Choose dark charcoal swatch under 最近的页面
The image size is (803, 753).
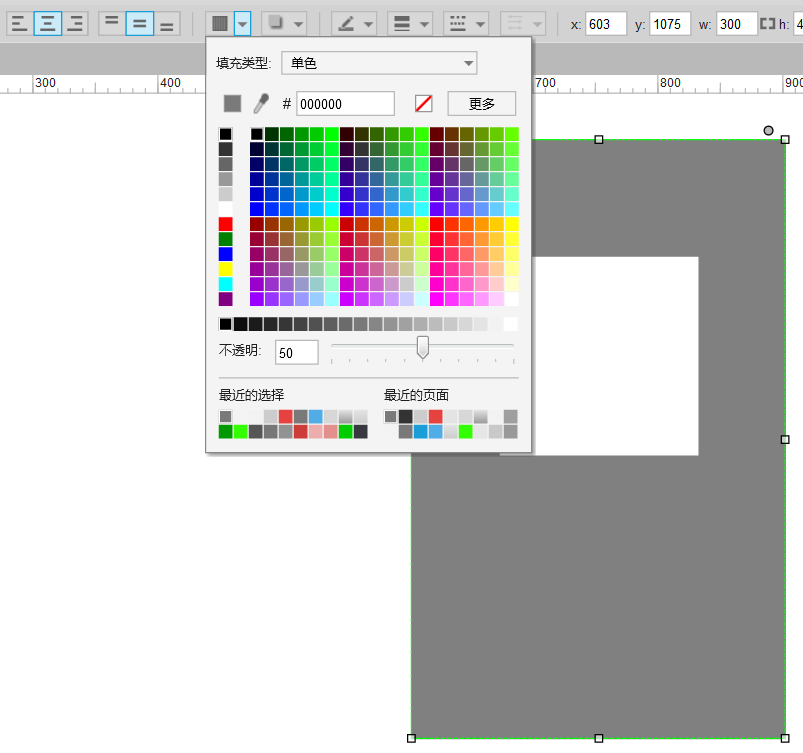pos(406,416)
